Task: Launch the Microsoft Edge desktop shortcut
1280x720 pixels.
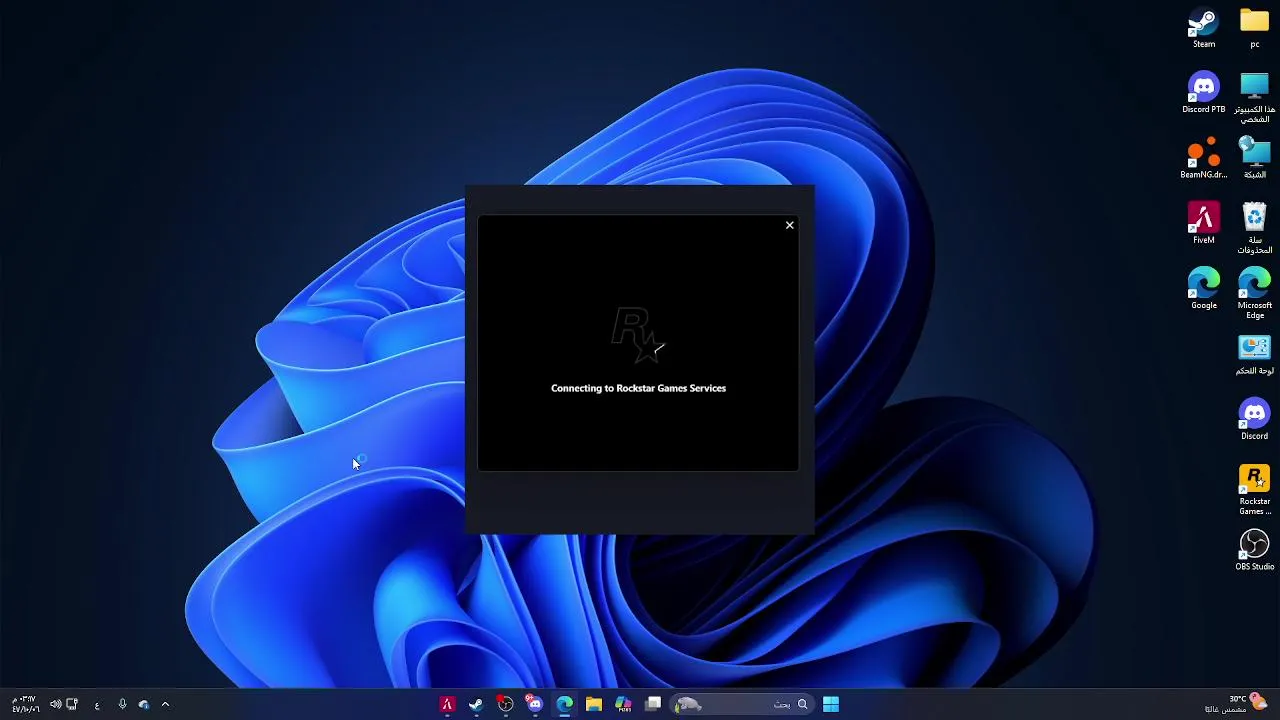Action: pos(1254,294)
